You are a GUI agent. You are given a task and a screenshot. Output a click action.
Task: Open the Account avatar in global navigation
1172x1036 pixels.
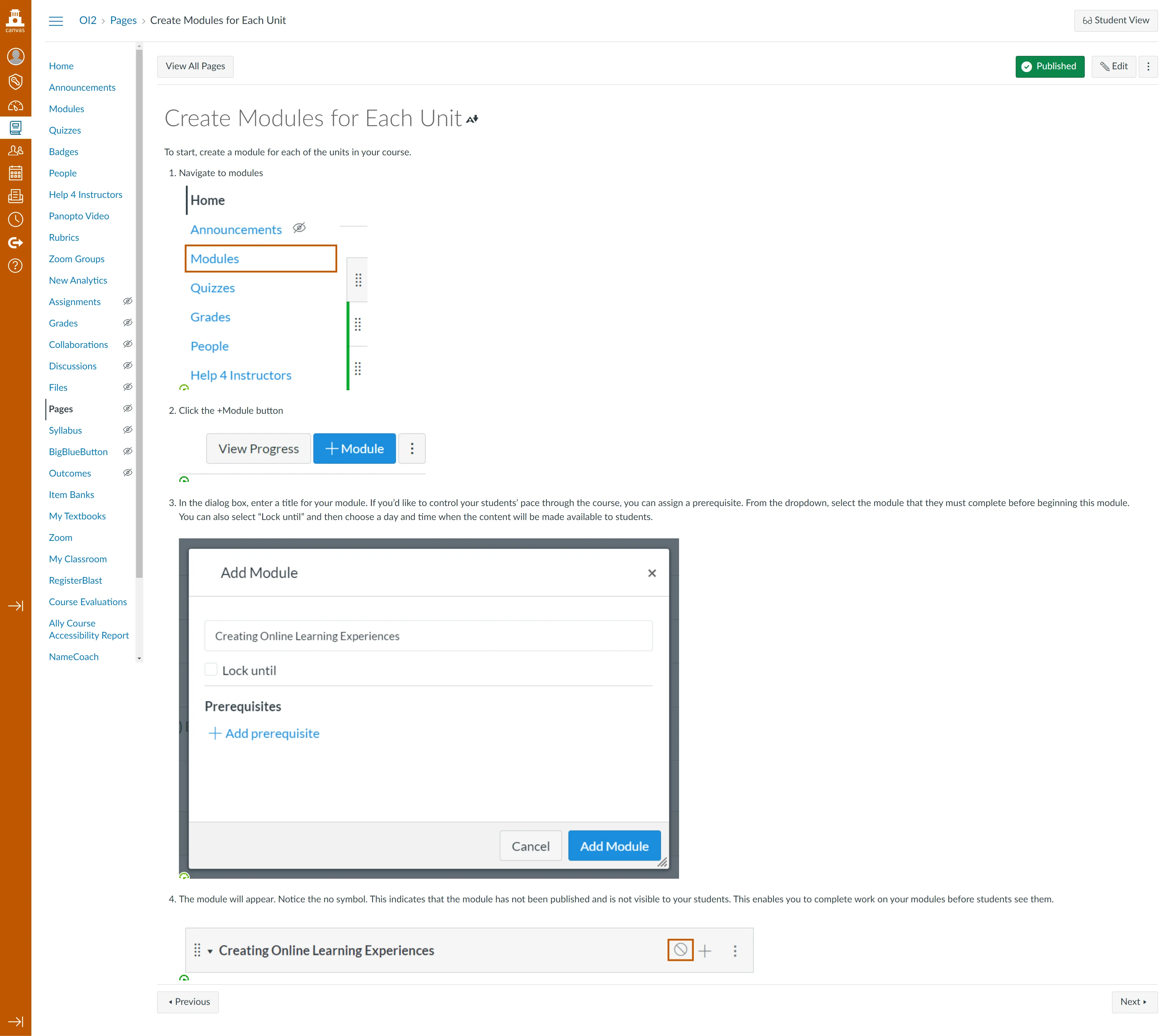(16, 56)
